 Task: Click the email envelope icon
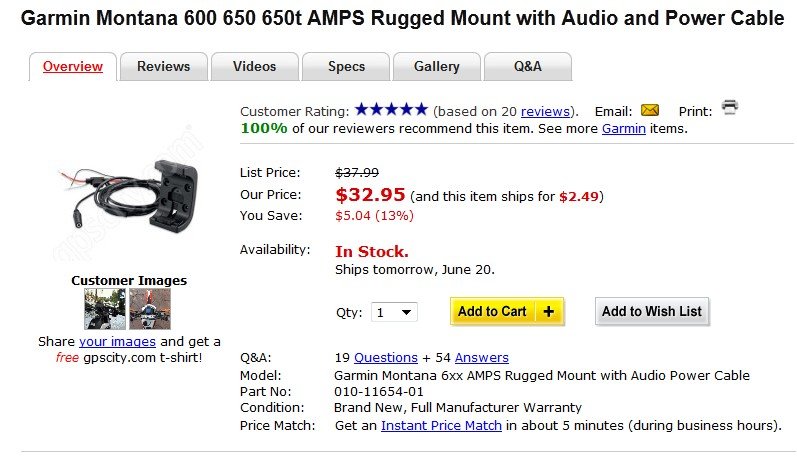(650, 110)
